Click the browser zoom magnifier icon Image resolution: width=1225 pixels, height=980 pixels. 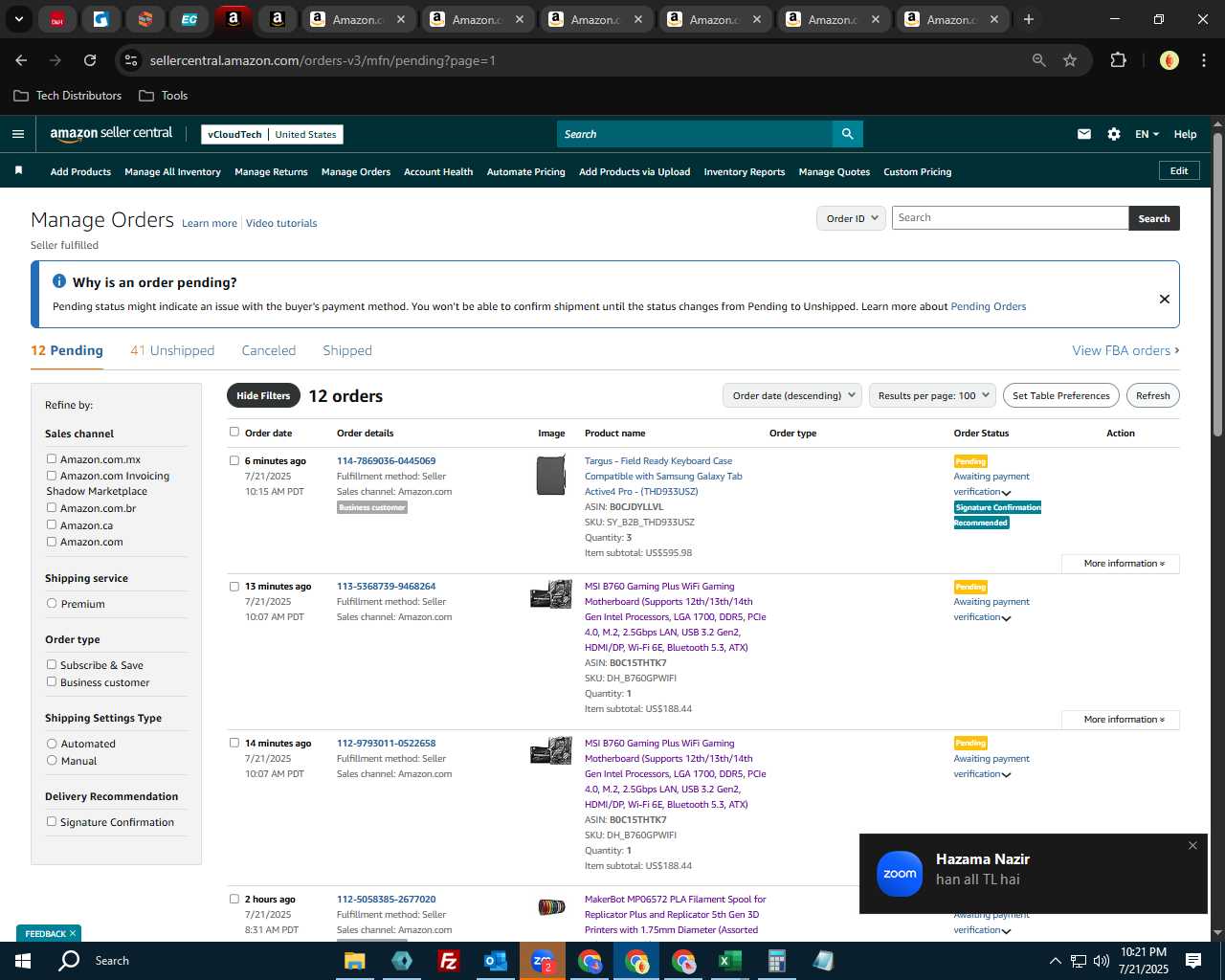(1039, 60)
